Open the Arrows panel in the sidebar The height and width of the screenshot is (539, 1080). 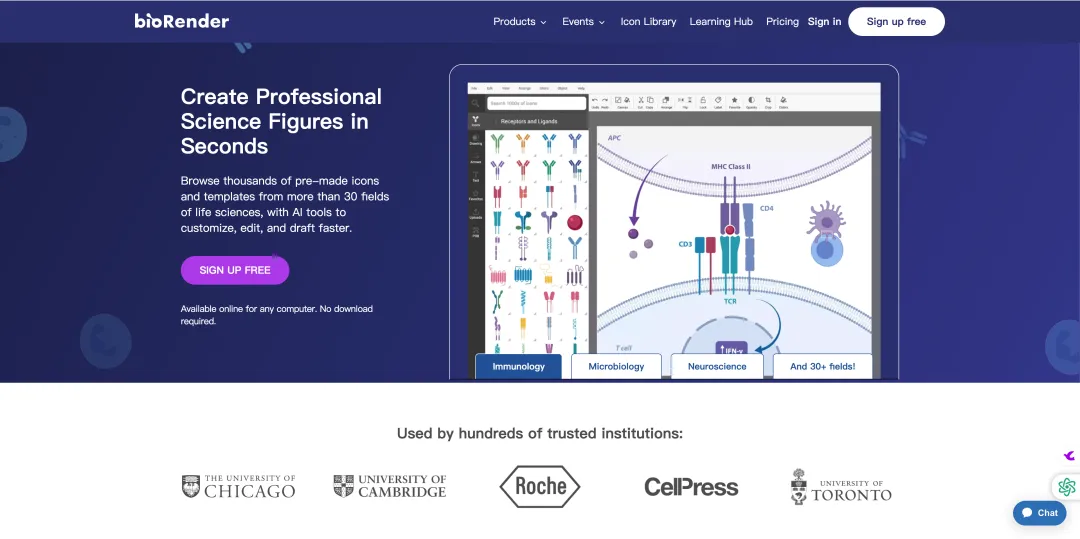coord(476,158)
